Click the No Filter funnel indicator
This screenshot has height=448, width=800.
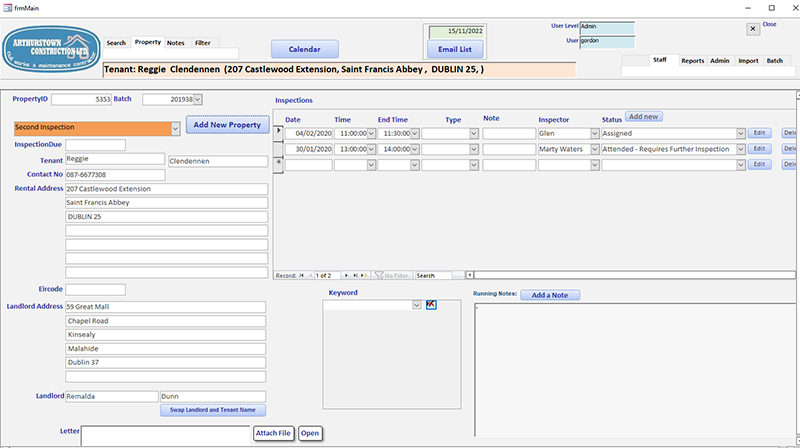pyautogui.click(x=391, y=276)
